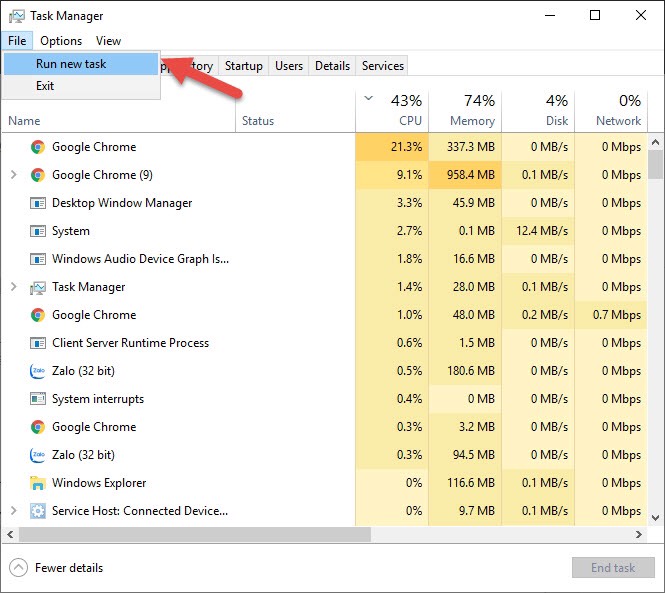Click the 0.7 Mbps network cell

coord(611,315)
